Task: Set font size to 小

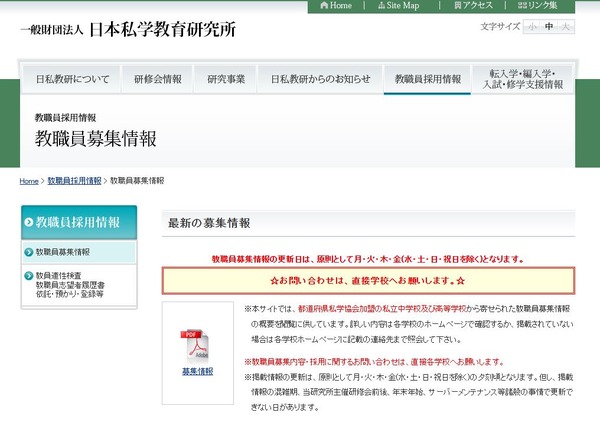Action: pos(533,27)
